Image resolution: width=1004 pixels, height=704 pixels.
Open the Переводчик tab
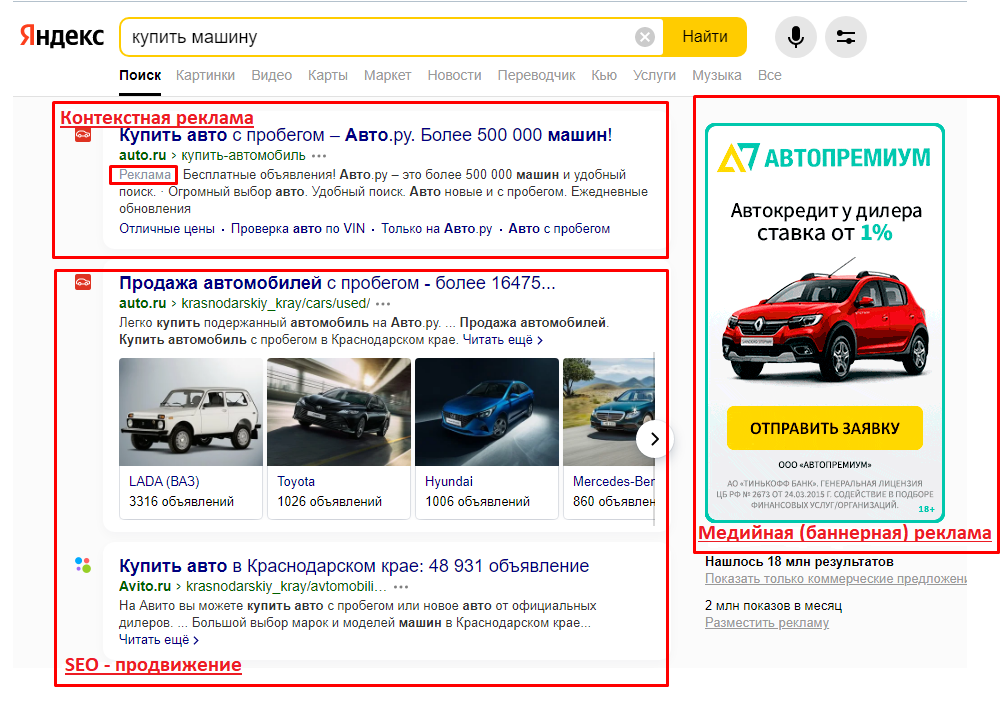click(x=537, y=76)
